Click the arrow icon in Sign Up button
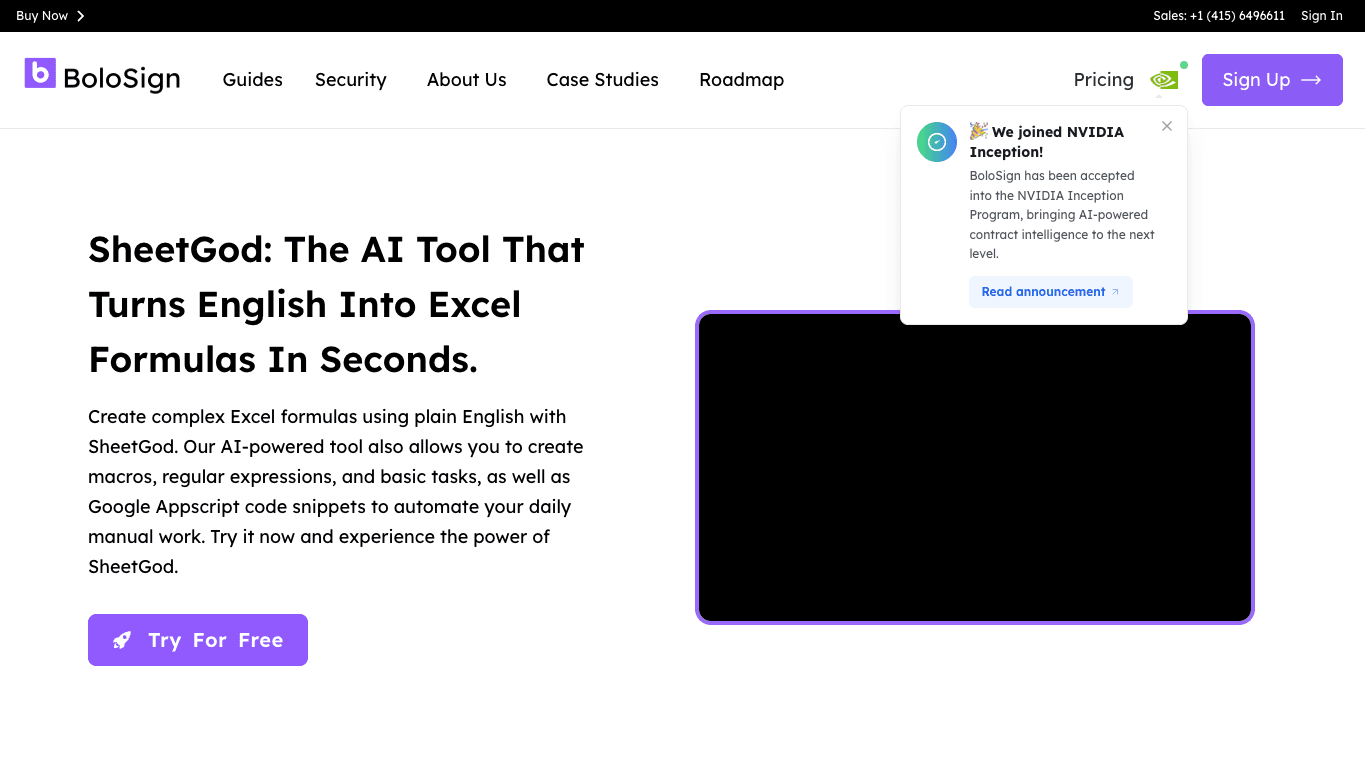 click(1311, 80)
